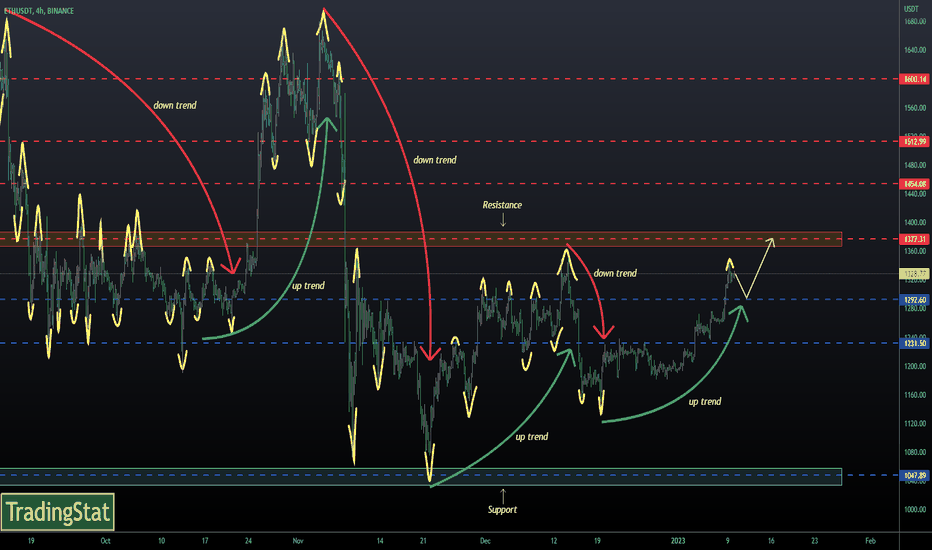Click the 1680.00 price axis tick

click(x=915, y=21)
